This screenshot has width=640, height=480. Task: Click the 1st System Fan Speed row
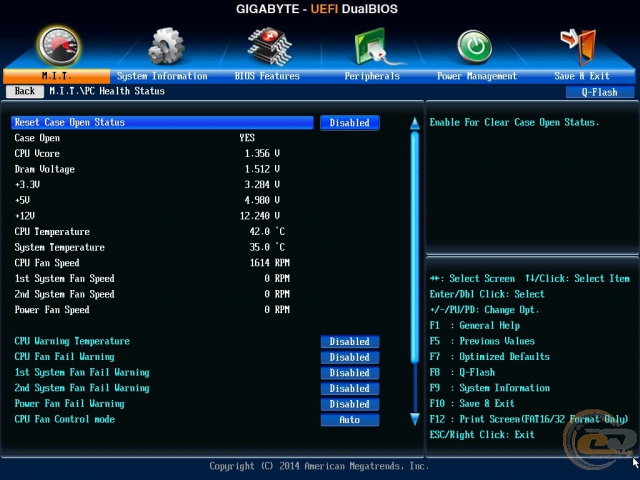click(152, 278)
